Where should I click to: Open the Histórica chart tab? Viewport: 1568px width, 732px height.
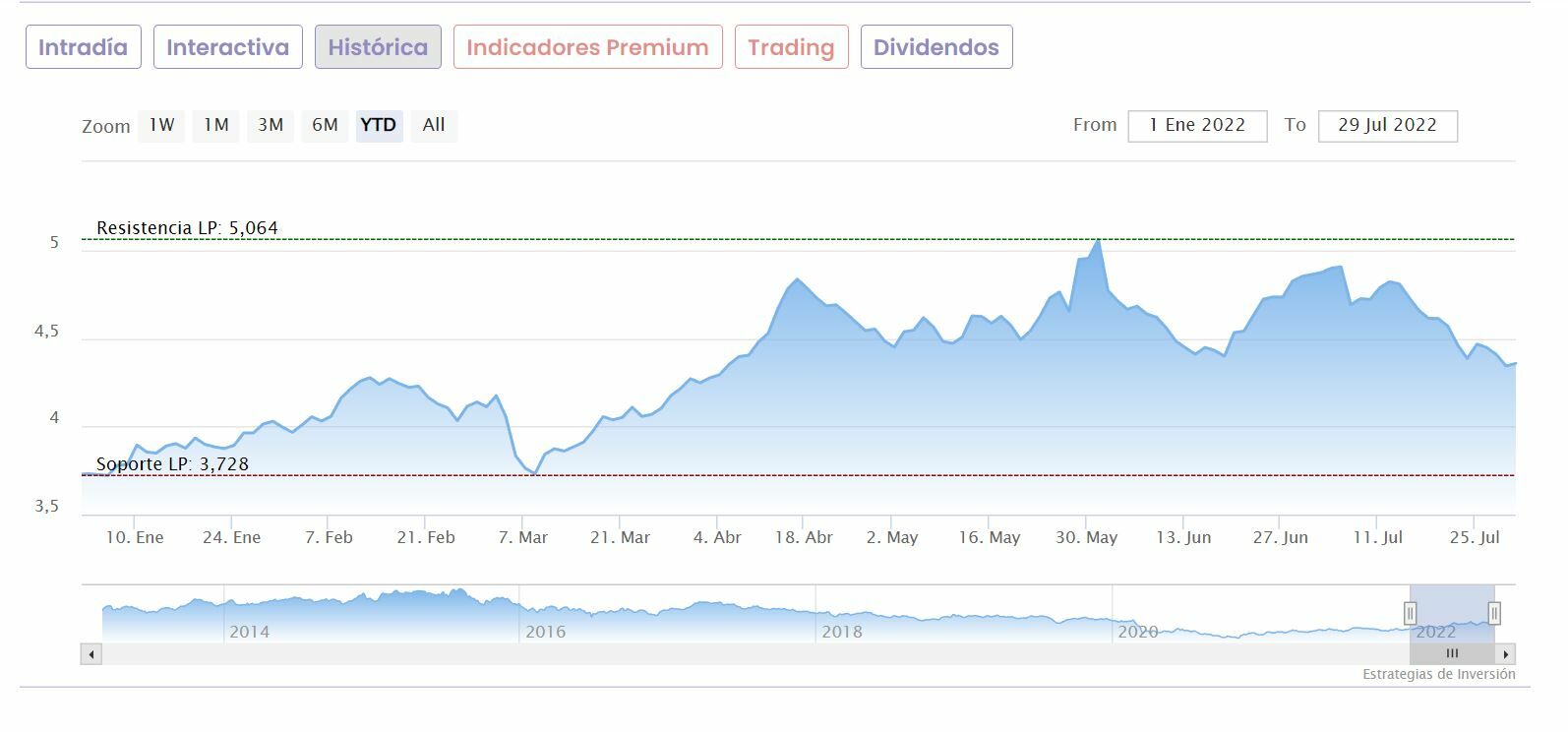point(378,47)
